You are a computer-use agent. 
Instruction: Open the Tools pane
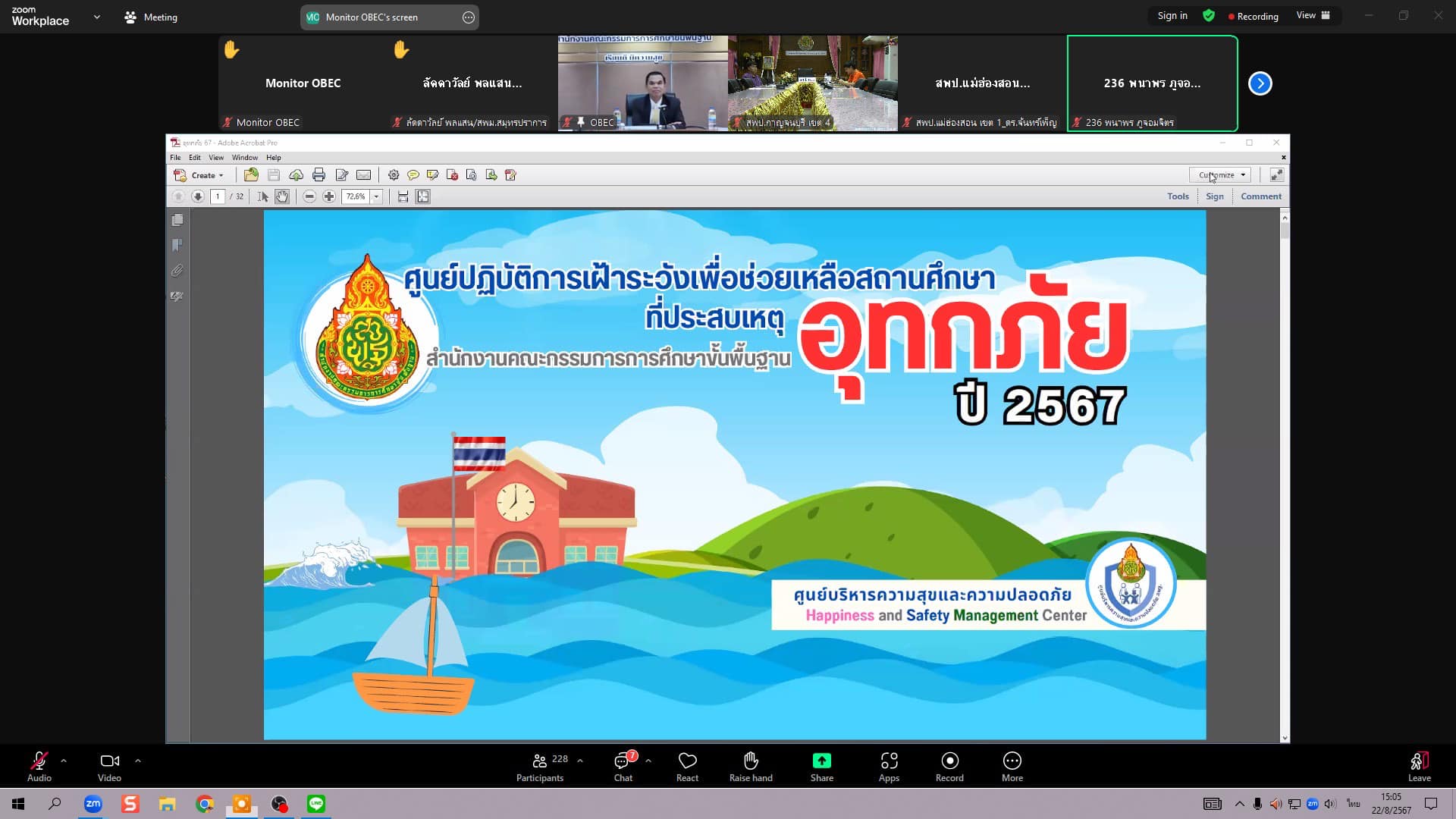pos(1178,196)
